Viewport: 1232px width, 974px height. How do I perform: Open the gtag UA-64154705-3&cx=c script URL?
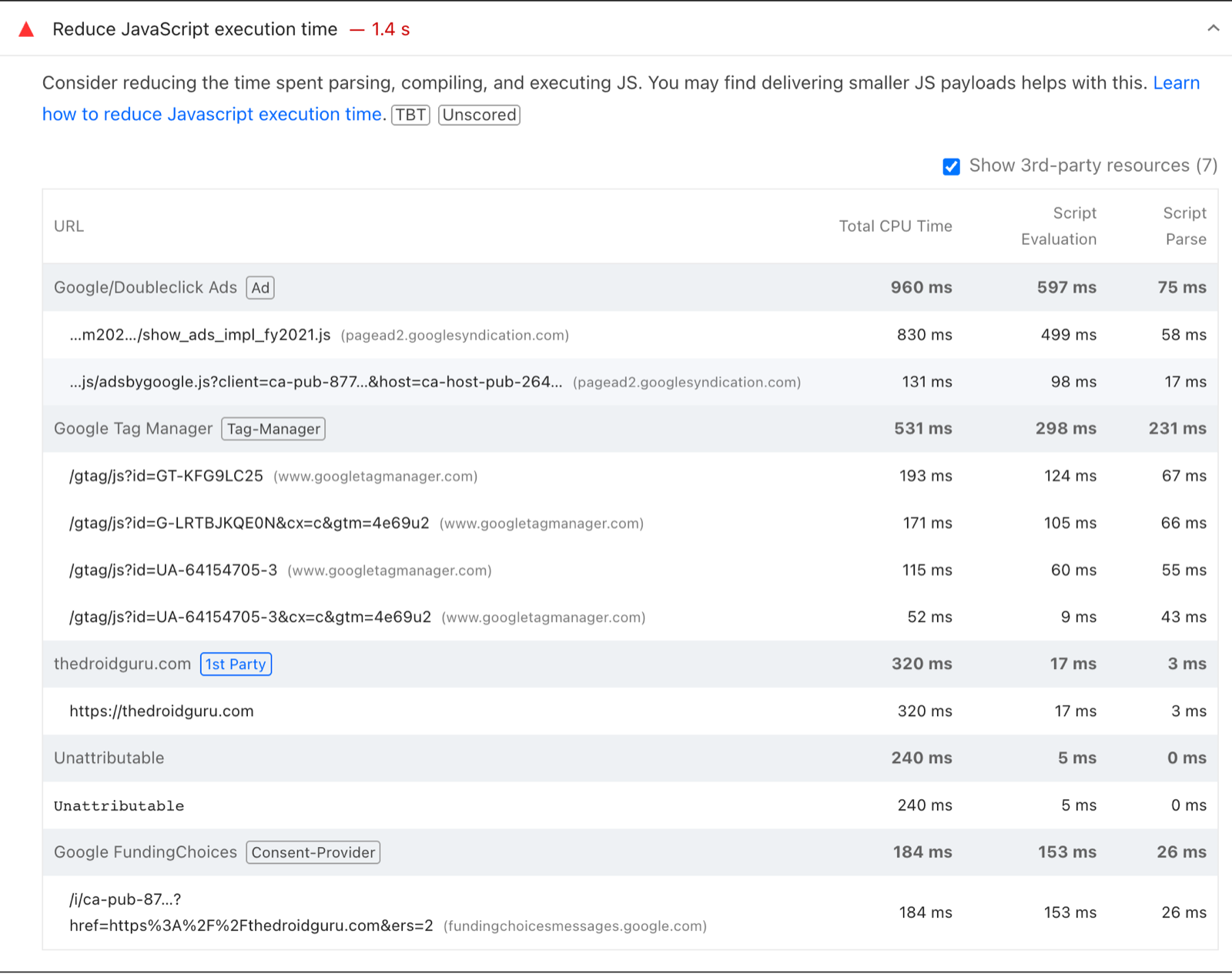(250, 617)
